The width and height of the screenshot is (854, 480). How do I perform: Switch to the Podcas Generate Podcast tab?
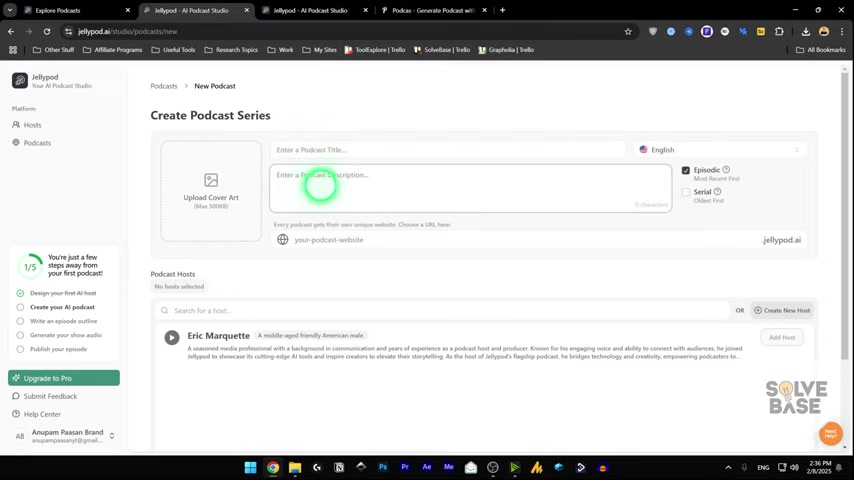tap(434, 10)
